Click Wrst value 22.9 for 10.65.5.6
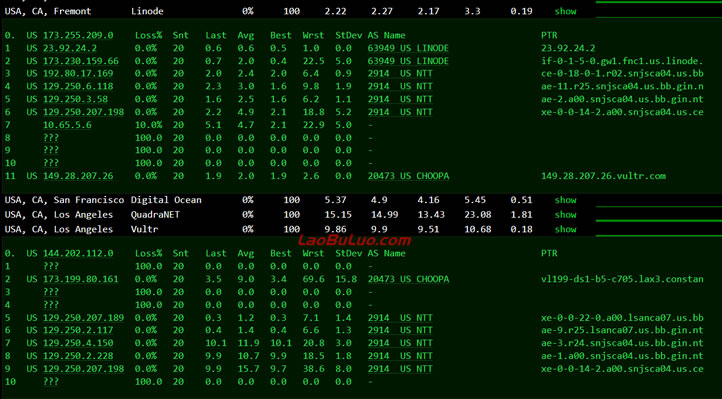 point(313,125)
